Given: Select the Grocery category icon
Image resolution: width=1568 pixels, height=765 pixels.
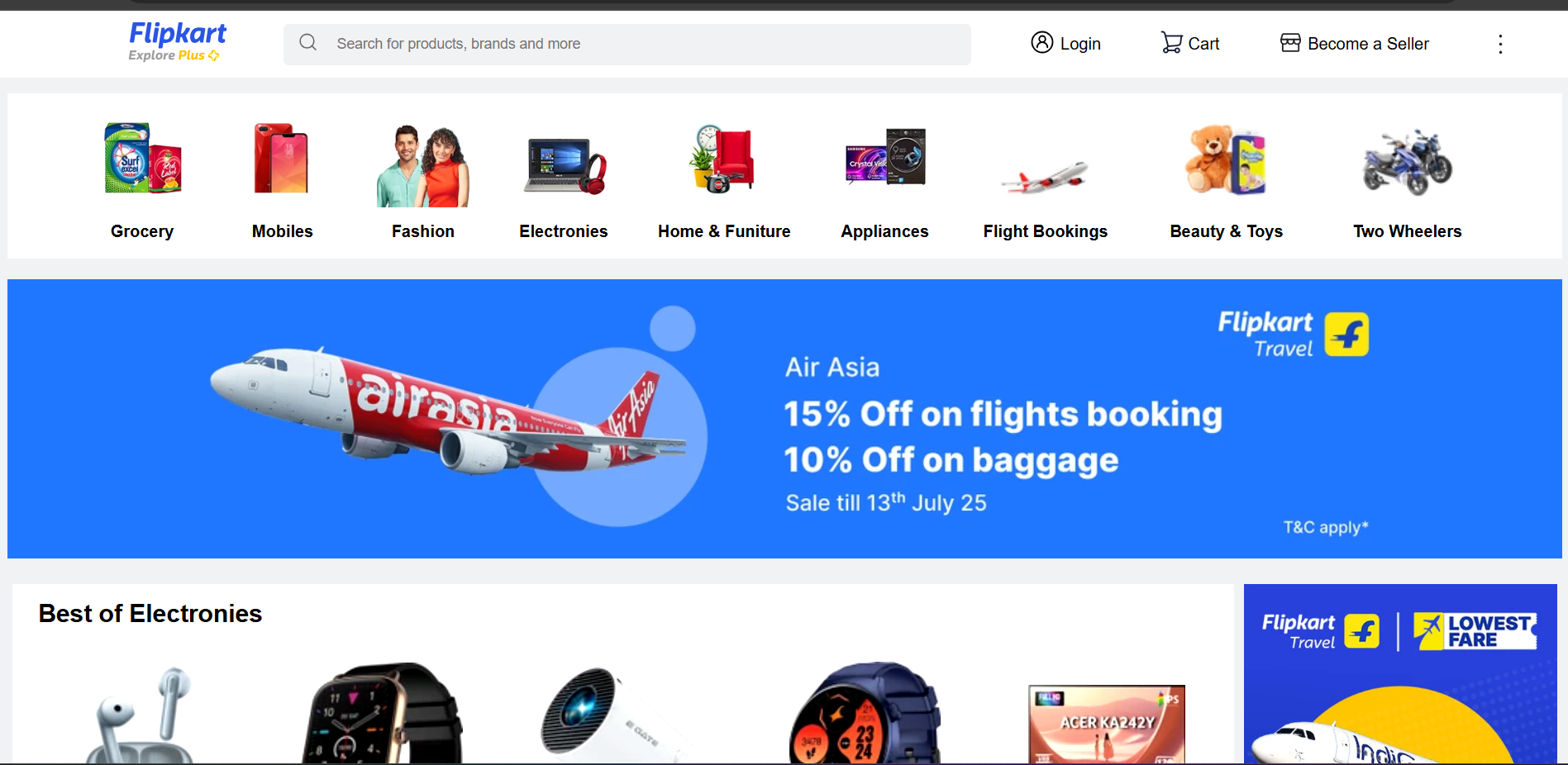Looking at the screenshot, I should coord(142,159).
